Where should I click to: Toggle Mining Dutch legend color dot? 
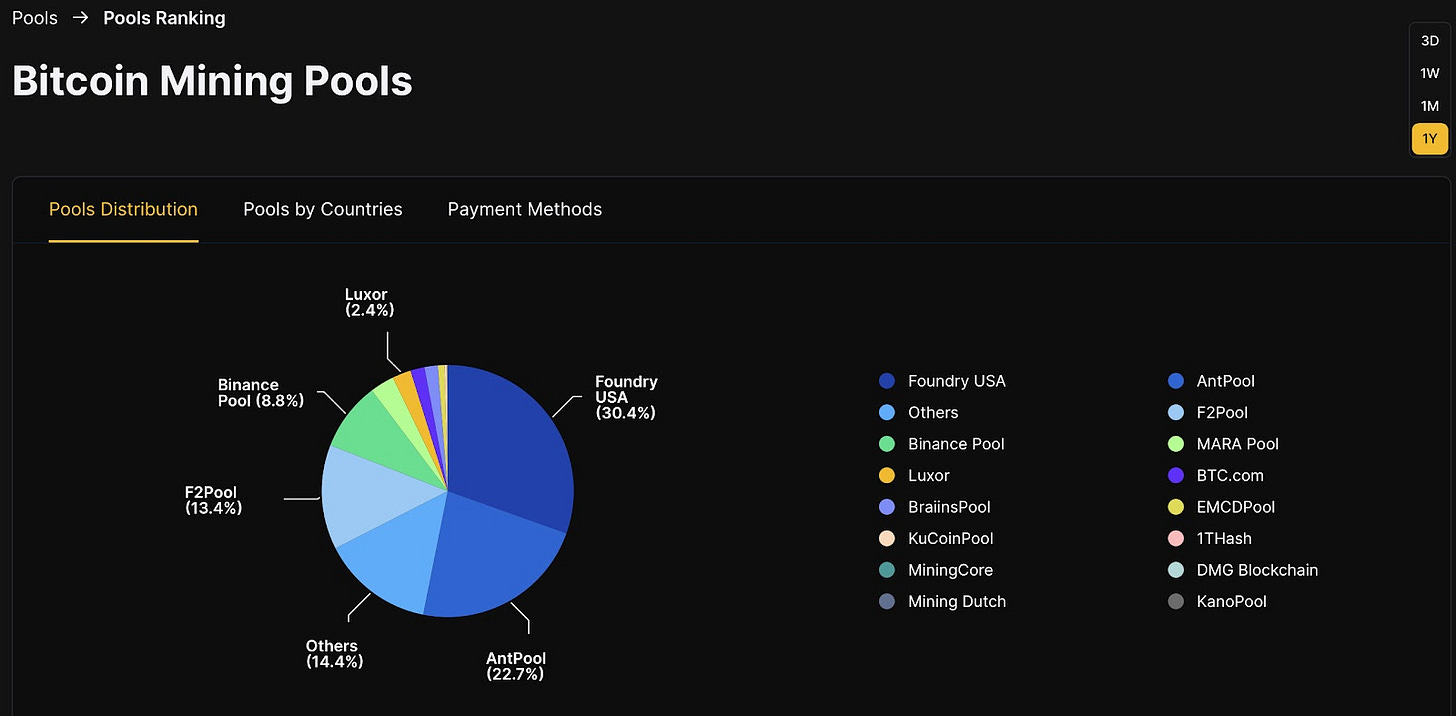887,601
